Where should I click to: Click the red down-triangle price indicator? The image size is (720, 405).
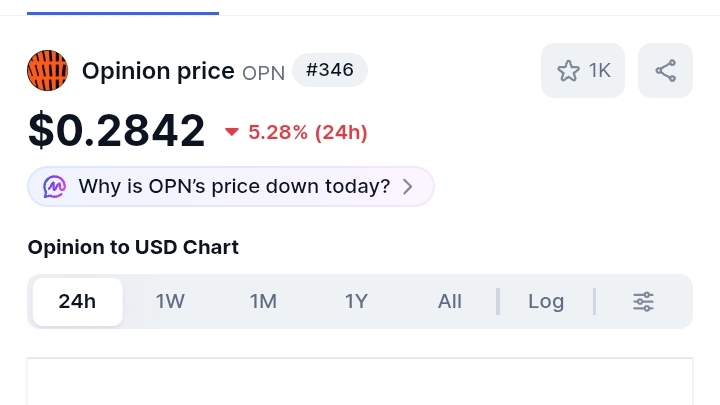[x=232, y=132]
